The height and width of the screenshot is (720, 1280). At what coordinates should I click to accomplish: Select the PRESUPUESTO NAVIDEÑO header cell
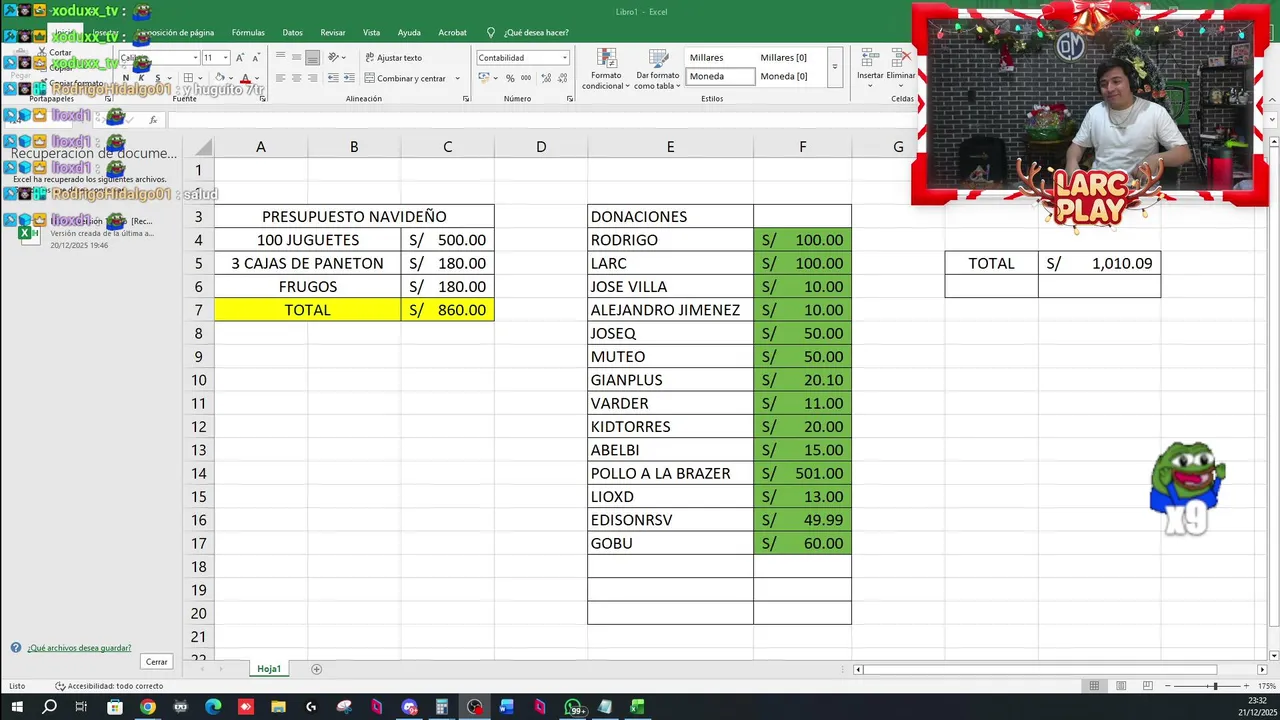[x=354, y=216]
